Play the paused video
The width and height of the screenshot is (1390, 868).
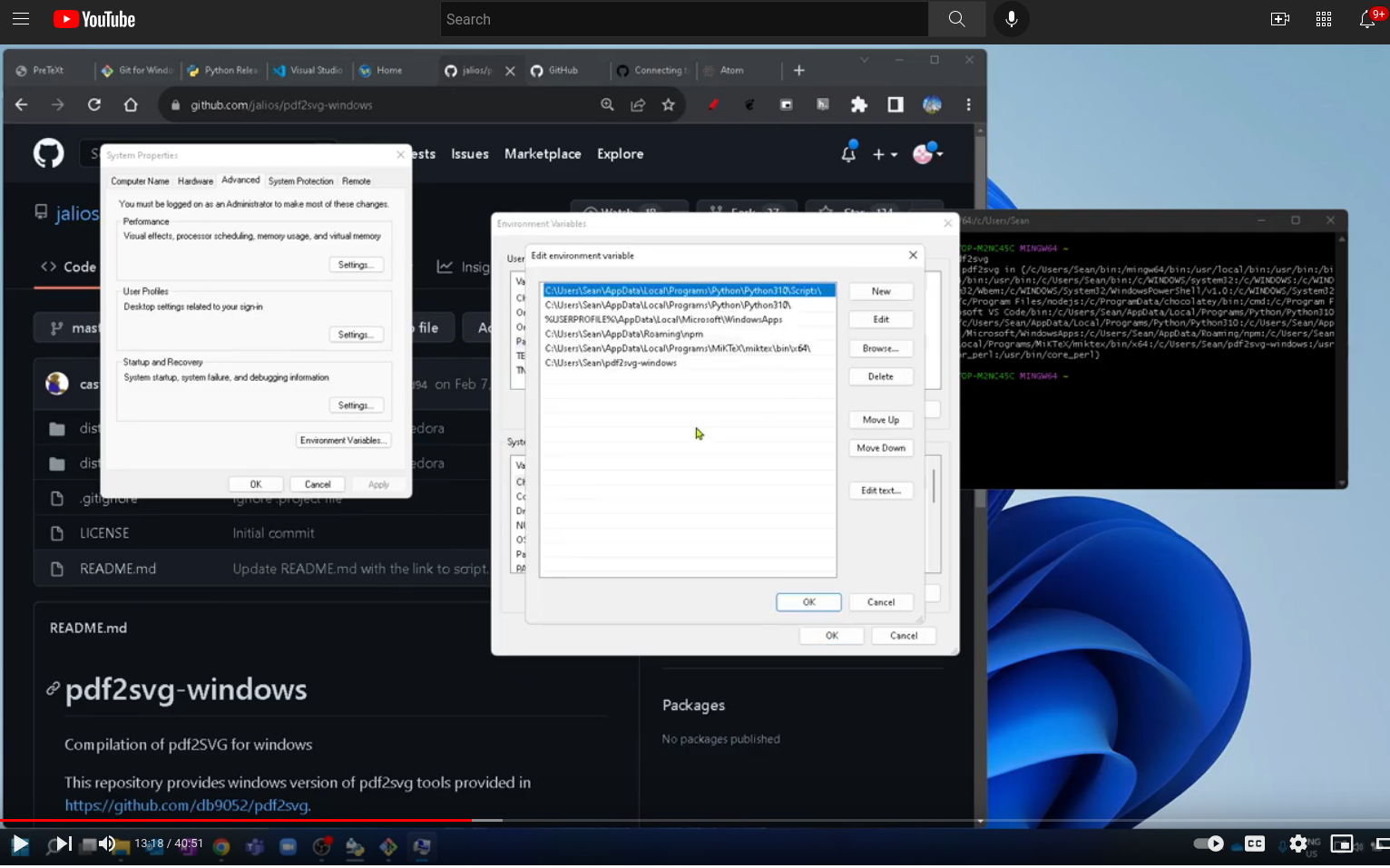click(20, 844)
